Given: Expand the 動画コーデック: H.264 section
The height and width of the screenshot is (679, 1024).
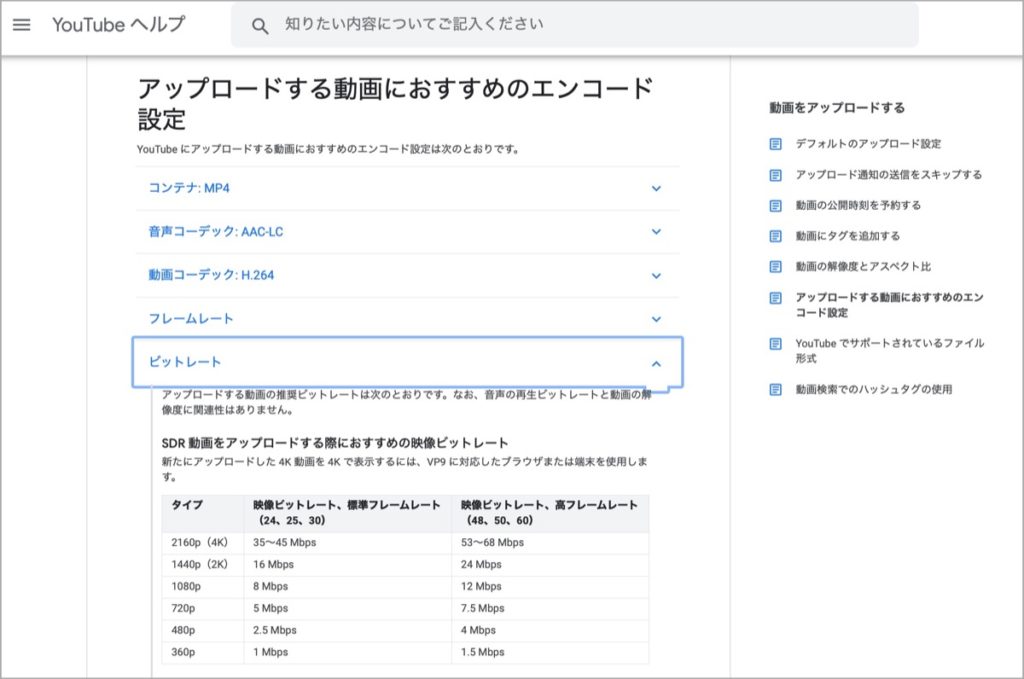Looking at the screenshot, I should click(408, 276).
